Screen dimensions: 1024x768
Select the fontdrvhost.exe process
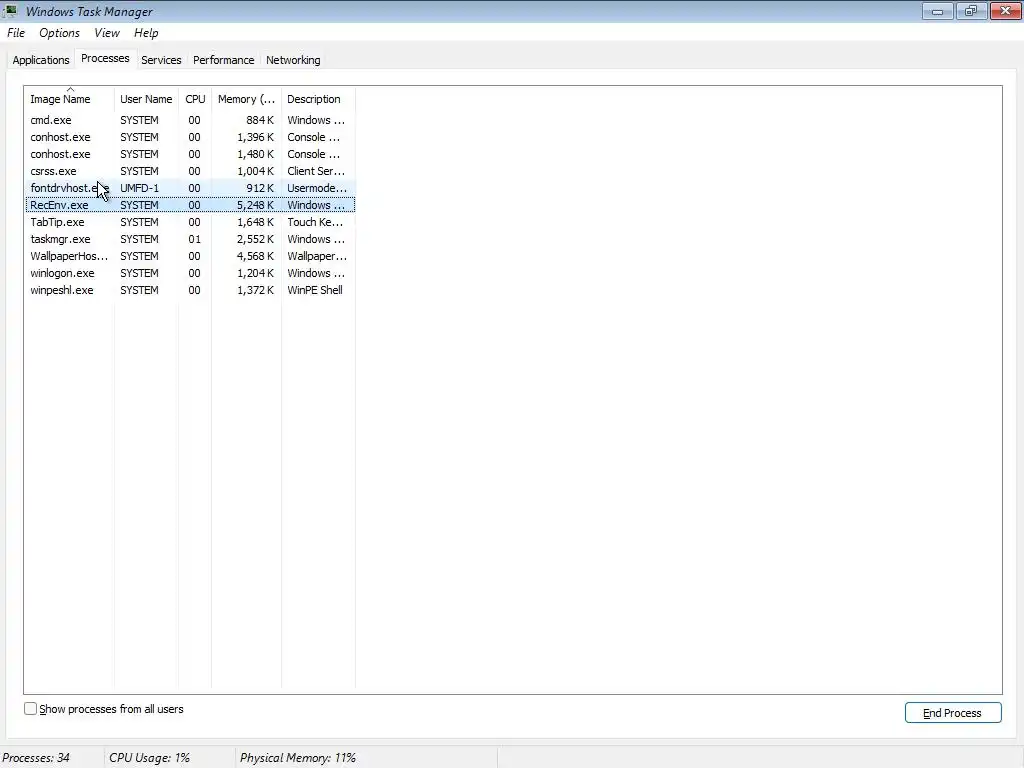190,188
